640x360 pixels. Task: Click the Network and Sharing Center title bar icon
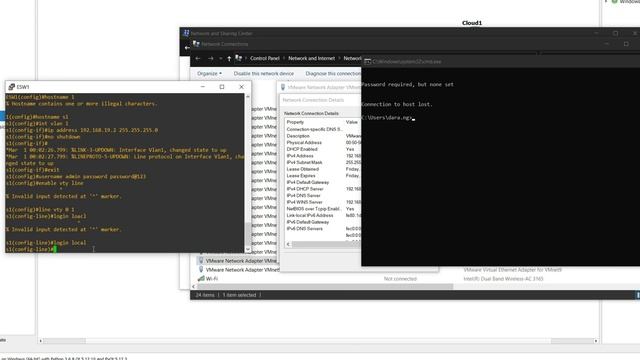pyautogui.click(x=186, y=33)
